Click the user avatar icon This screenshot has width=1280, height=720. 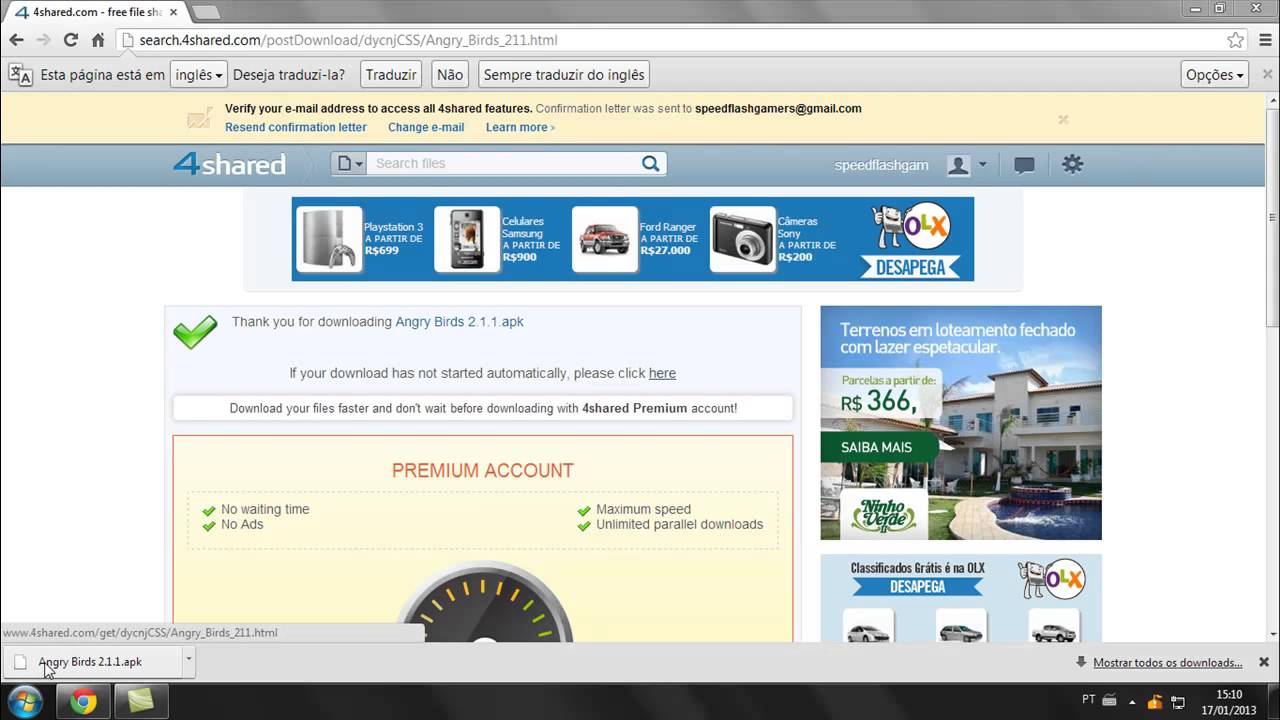(x=958, y=165)
